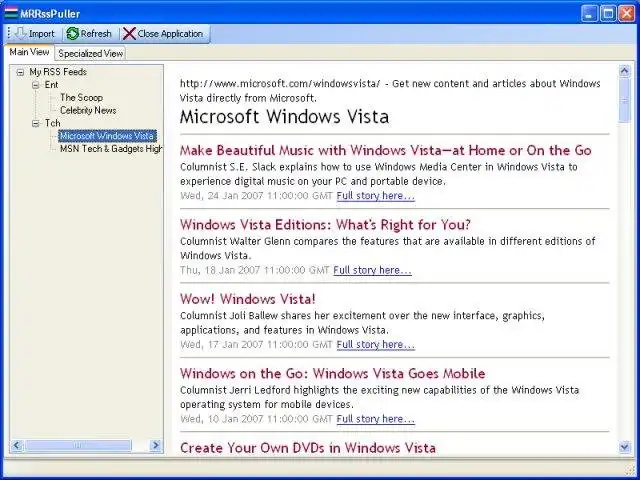Select the My RSS Feeds label
The height and width of the screenshot is (480, 640).
(58, 72)
